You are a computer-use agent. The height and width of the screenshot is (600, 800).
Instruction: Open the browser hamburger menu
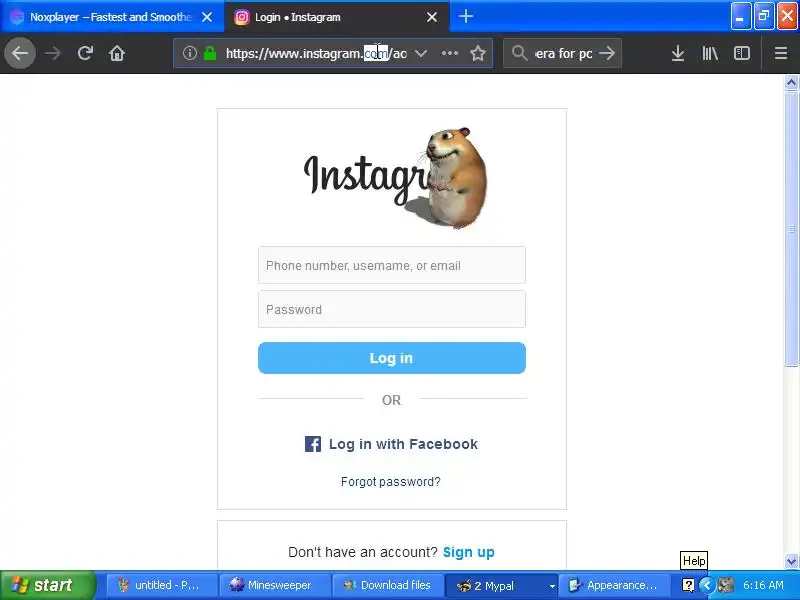(x=781, y=53)
